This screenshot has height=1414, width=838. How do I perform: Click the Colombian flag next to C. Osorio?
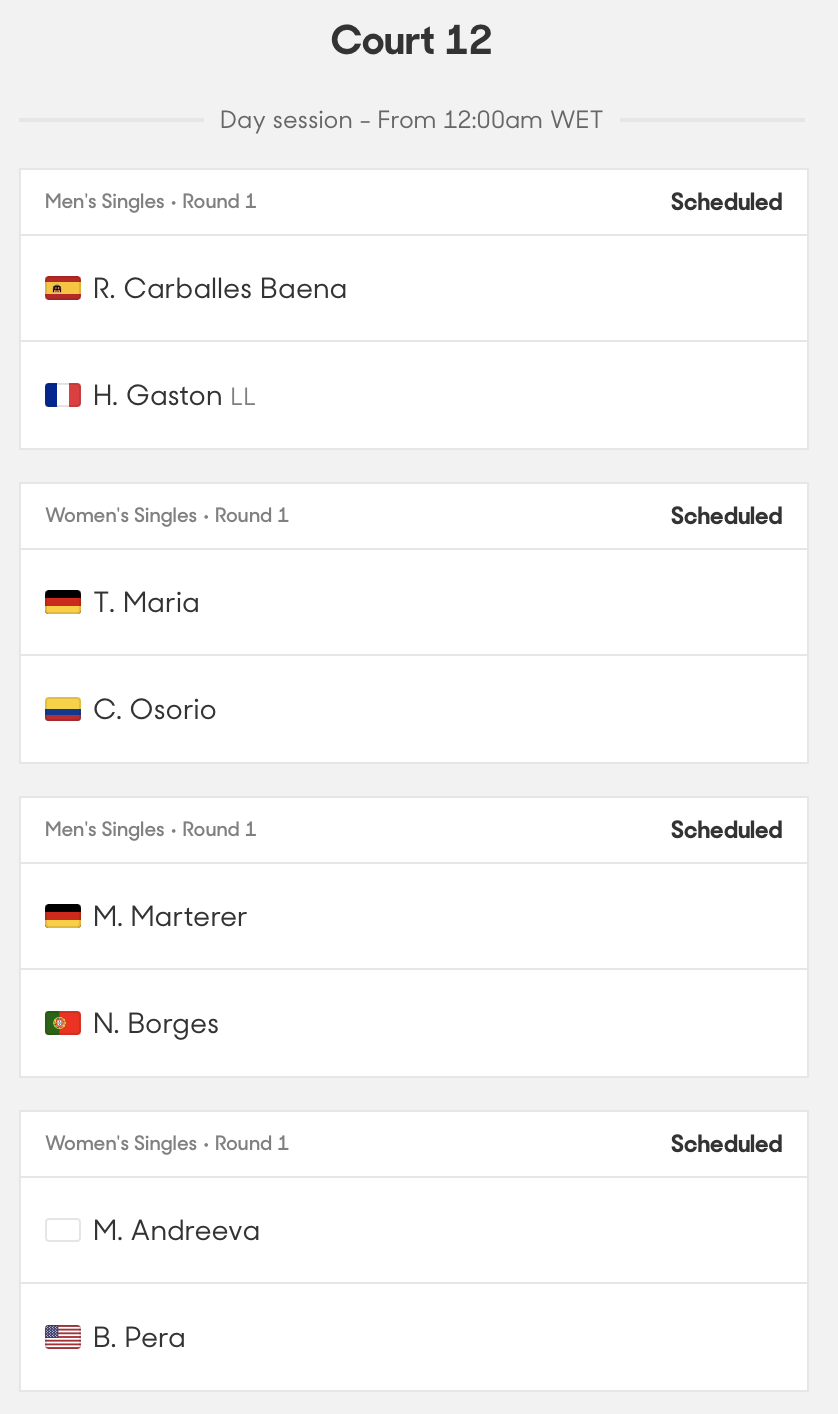coord(63,710)
